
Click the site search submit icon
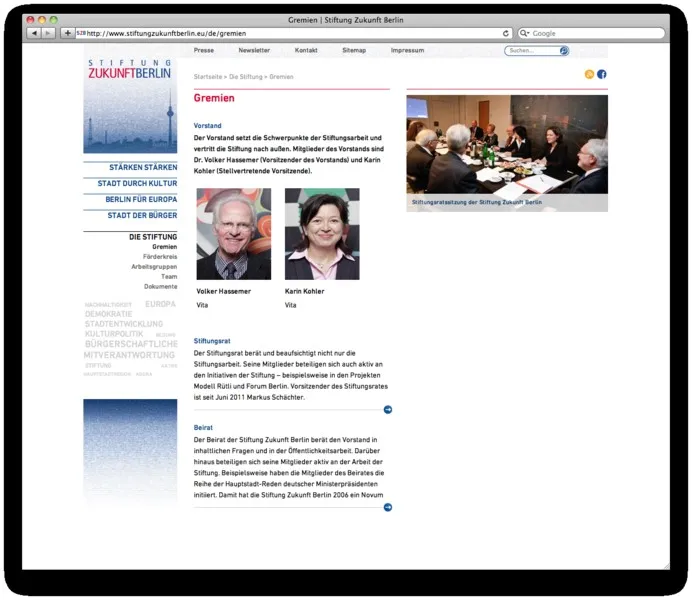coord(564,51)
